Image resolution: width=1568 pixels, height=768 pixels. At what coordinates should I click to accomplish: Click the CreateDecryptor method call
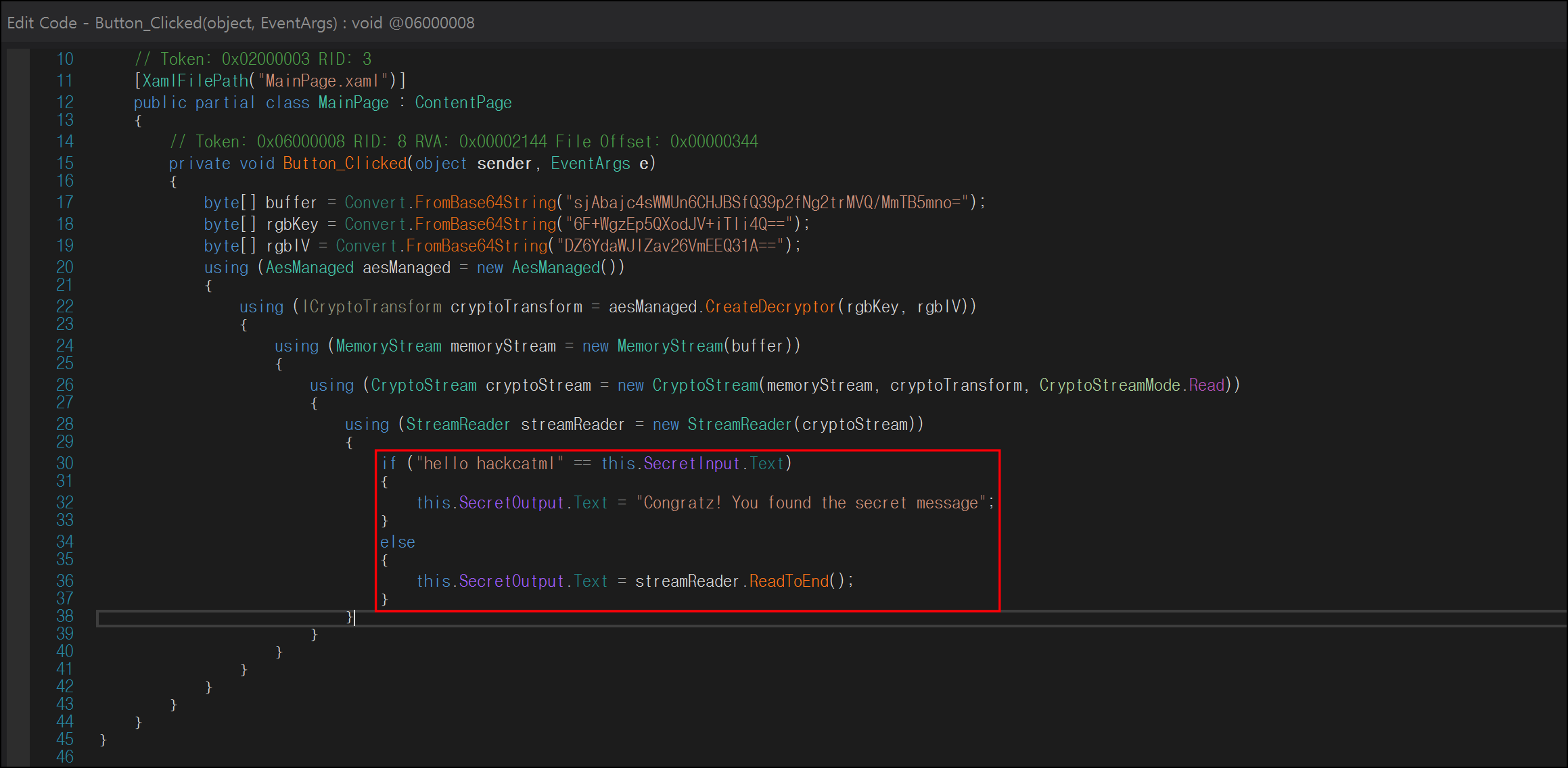pos(770,307)
